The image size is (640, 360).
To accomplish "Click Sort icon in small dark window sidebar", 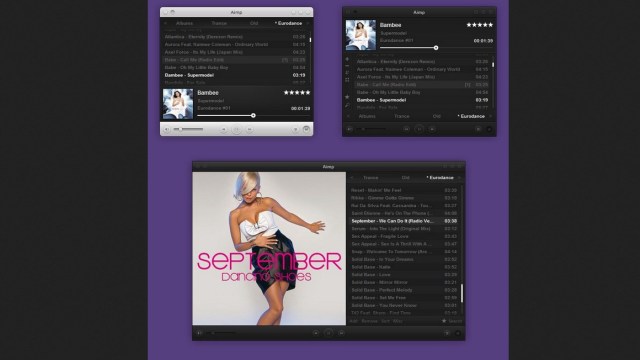I will tap(347, 73).
